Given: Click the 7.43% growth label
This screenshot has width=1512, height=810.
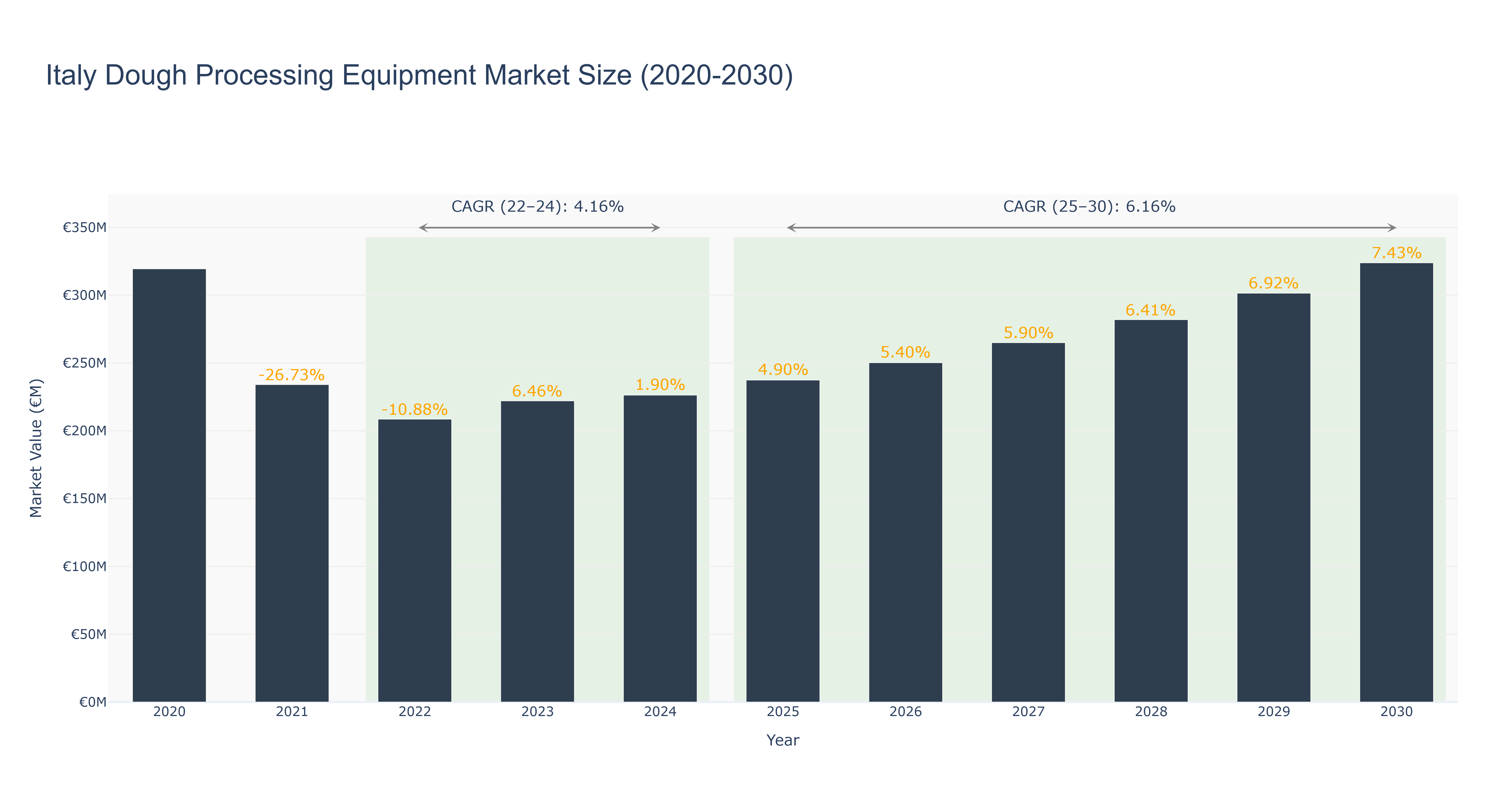Looking at the screenshot, I should coord(1396,253).
